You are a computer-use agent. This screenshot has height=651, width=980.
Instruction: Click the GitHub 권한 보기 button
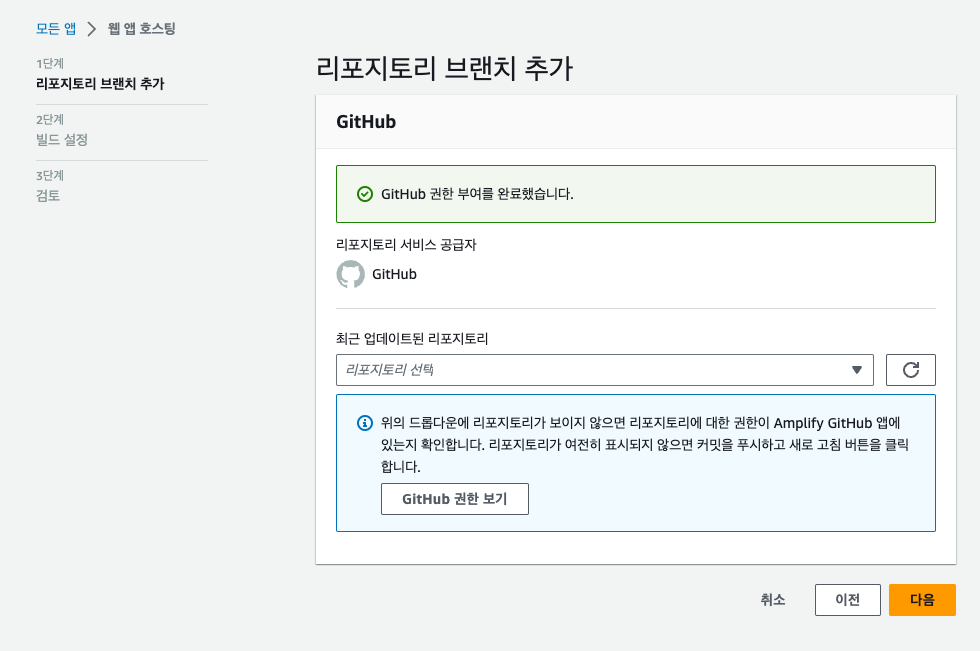pos(454,499)
